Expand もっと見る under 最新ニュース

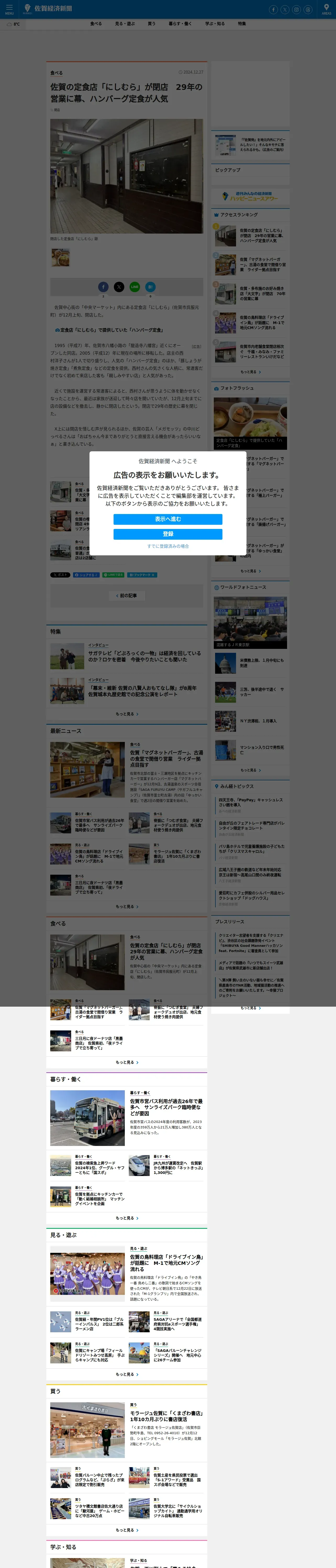click(x=127, y=906)
